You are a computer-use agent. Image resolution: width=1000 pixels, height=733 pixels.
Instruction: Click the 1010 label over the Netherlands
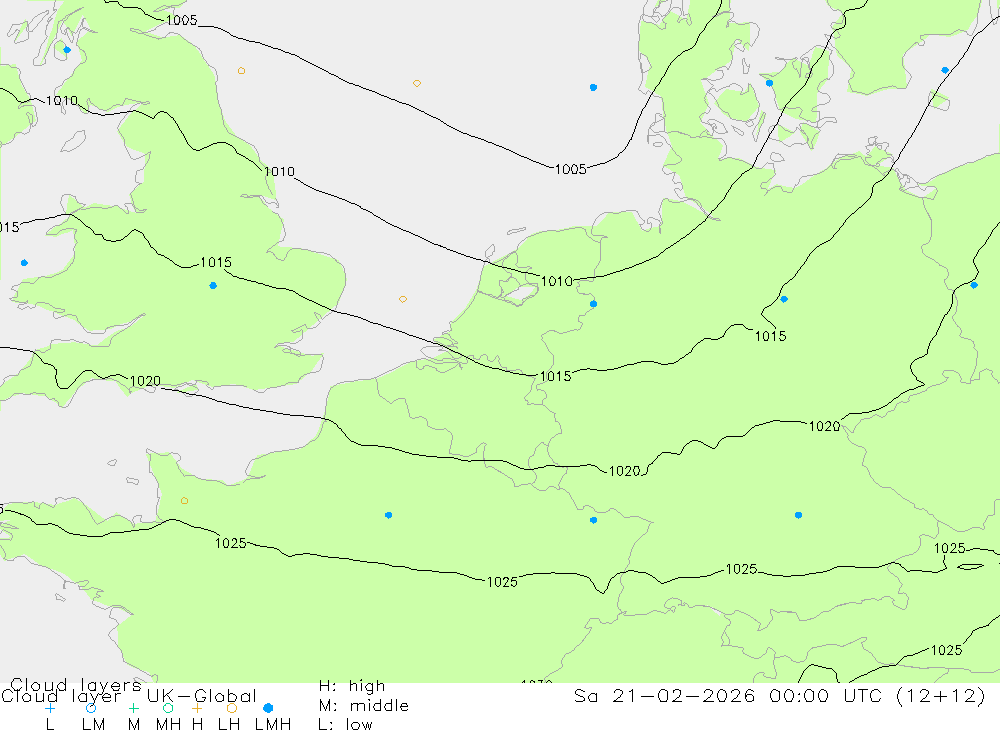coord(556,281)
